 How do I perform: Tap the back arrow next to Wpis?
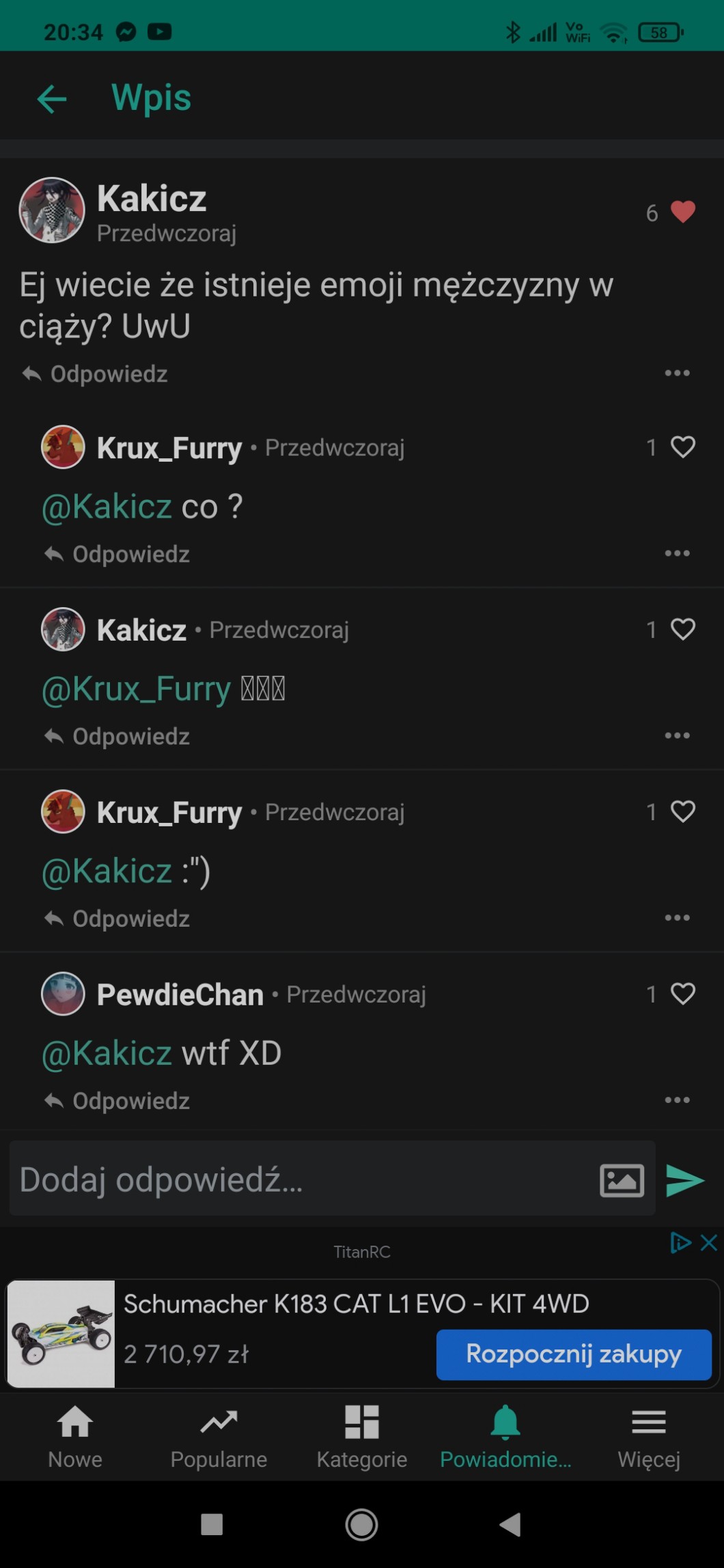point(52,99)
